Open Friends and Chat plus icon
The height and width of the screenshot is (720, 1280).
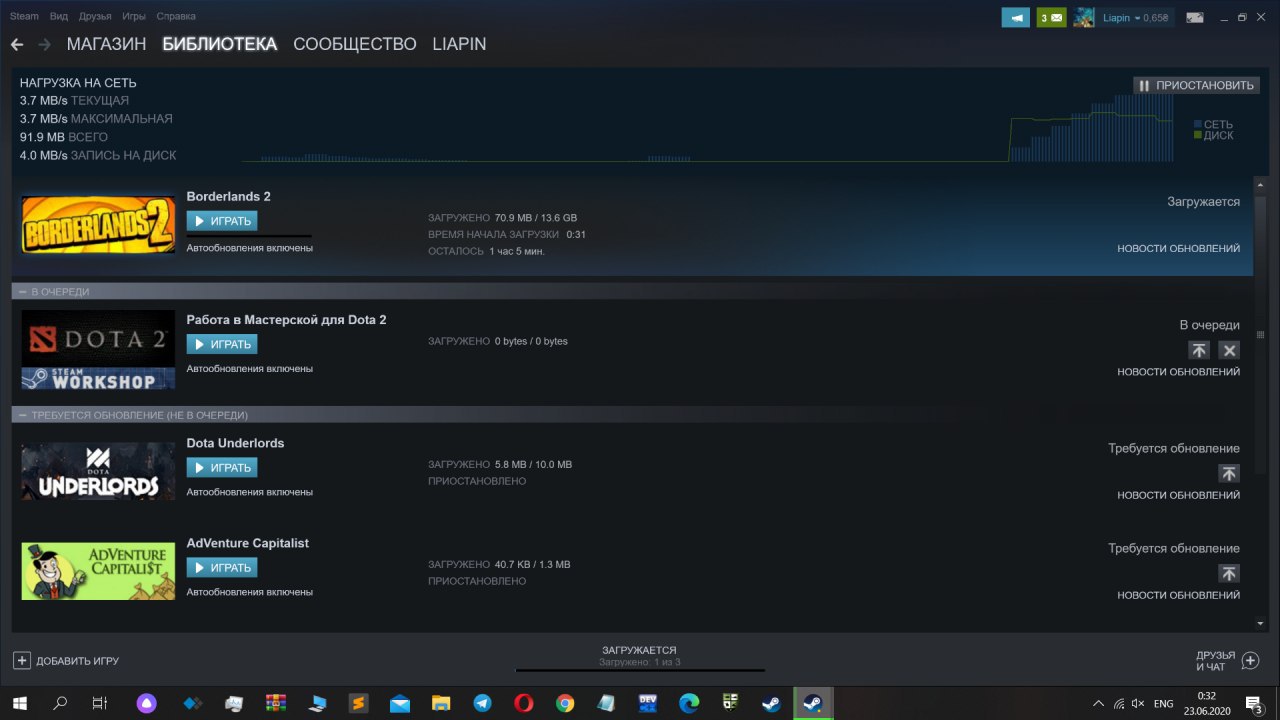click(1250, 660)
